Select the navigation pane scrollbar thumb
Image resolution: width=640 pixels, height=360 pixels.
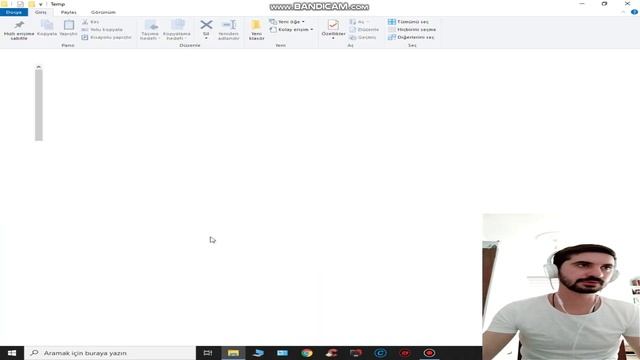(39, 105)
